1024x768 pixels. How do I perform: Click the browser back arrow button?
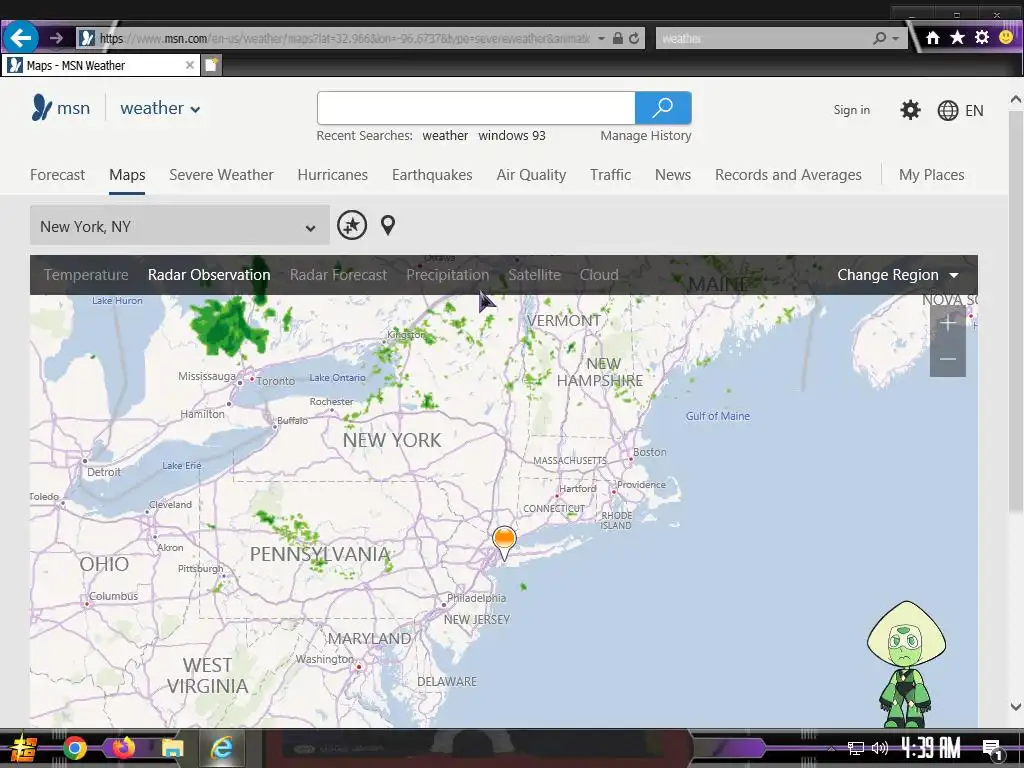[20, 38]
